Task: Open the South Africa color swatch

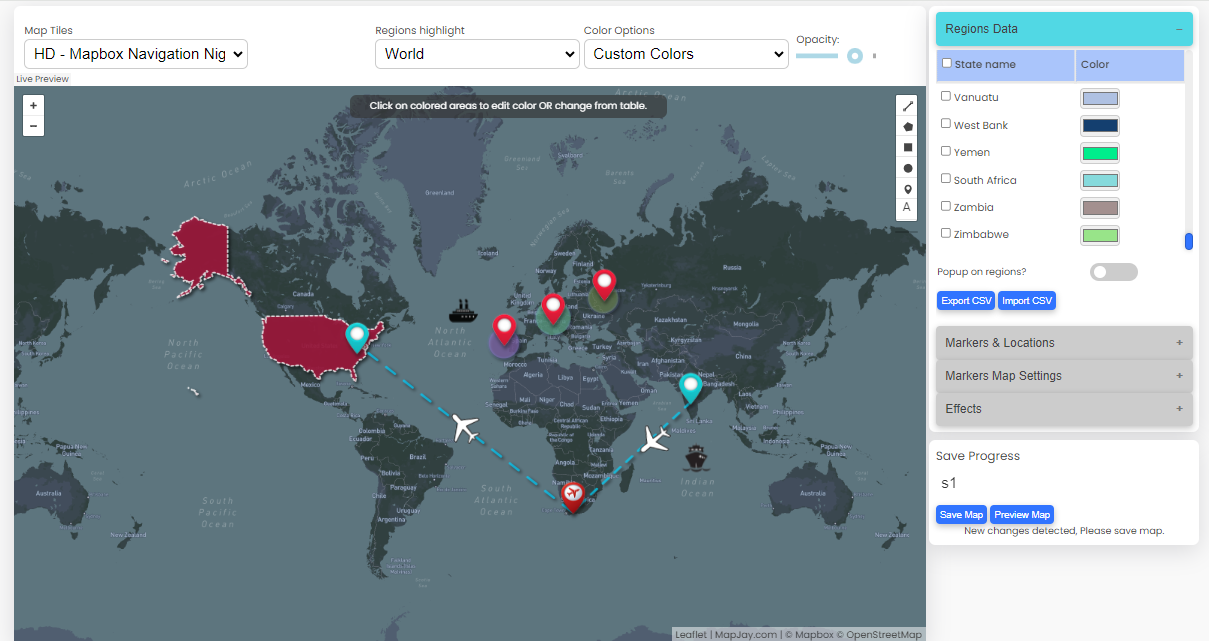Action: [1100, 181]
